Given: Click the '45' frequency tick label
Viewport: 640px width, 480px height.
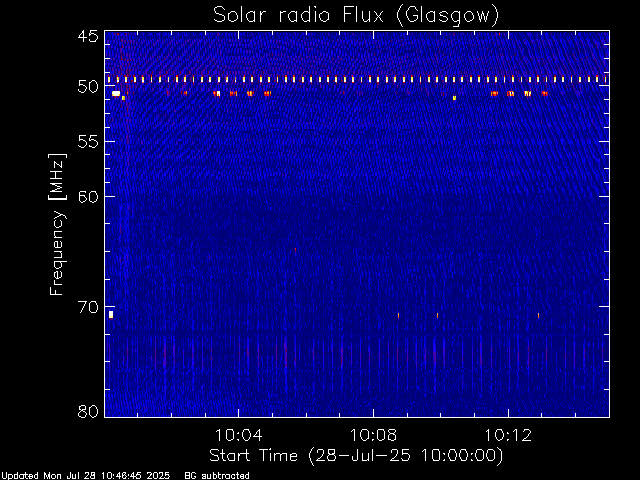Looking at the screenshot, I should [x=88, y=36].
